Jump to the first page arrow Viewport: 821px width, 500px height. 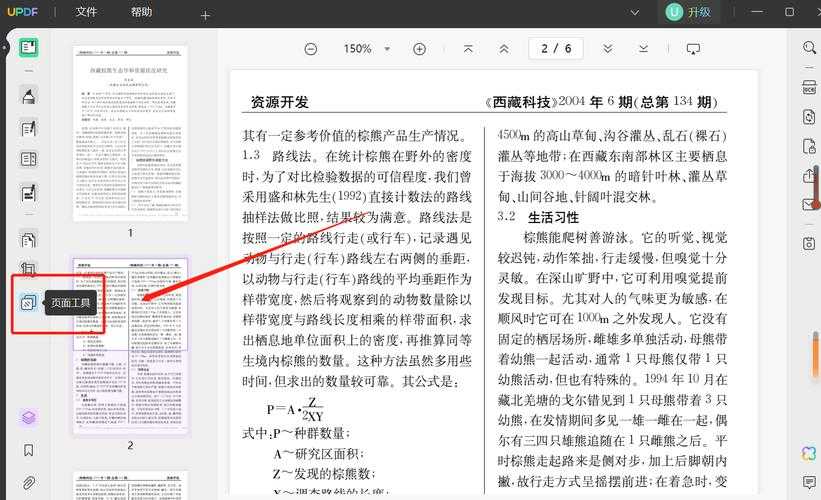468,49
